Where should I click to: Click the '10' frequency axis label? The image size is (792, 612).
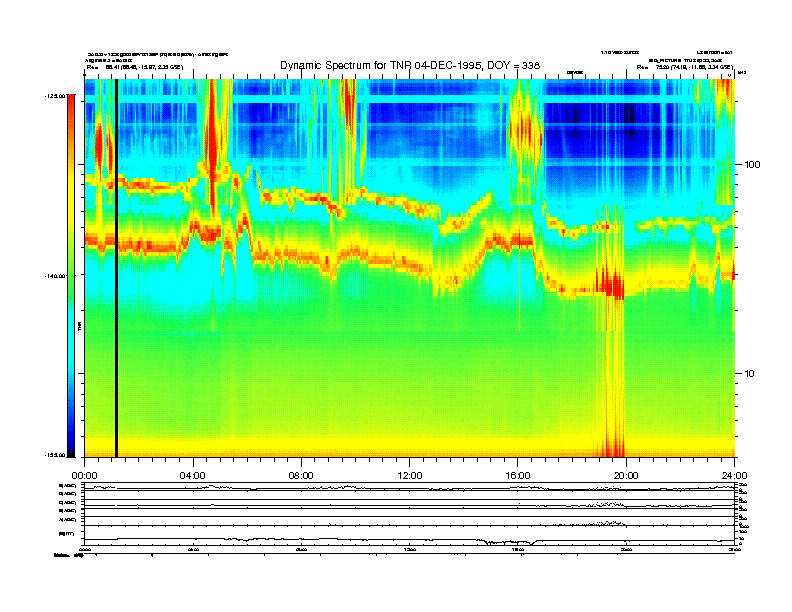click(750, 374)
